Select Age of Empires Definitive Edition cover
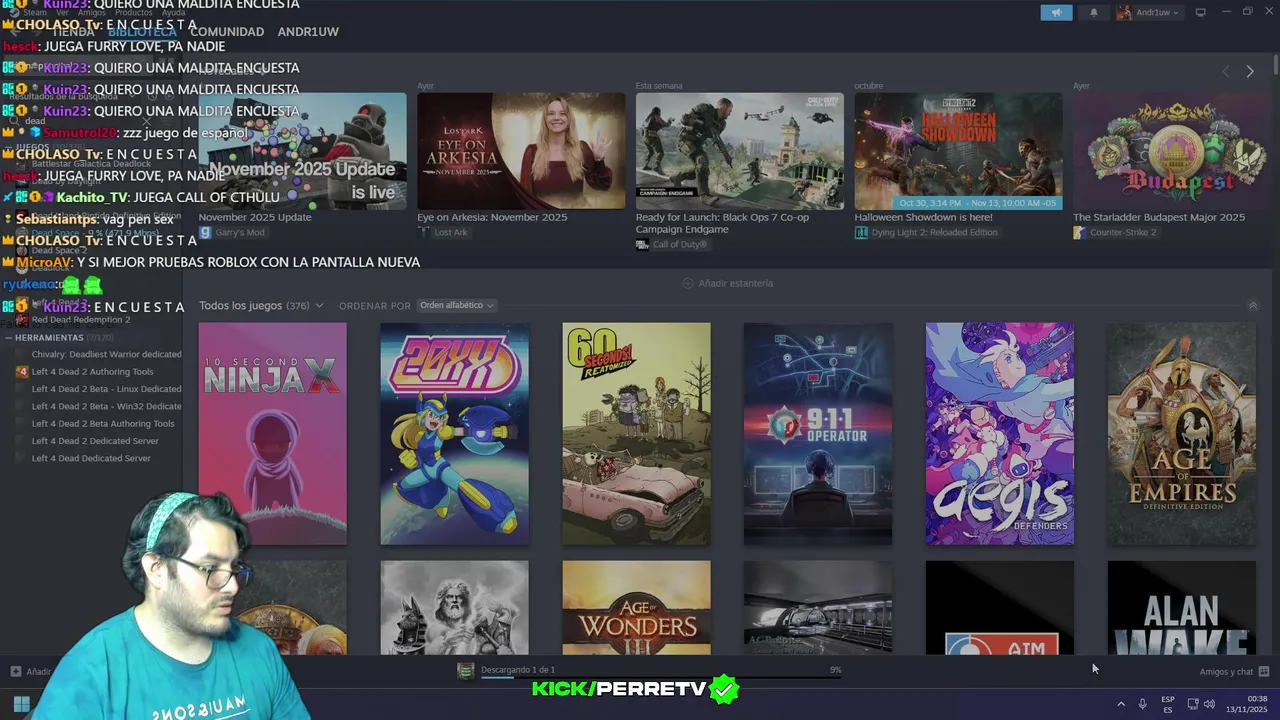Screen dimensions: 1280x720 pos(1182,434)
